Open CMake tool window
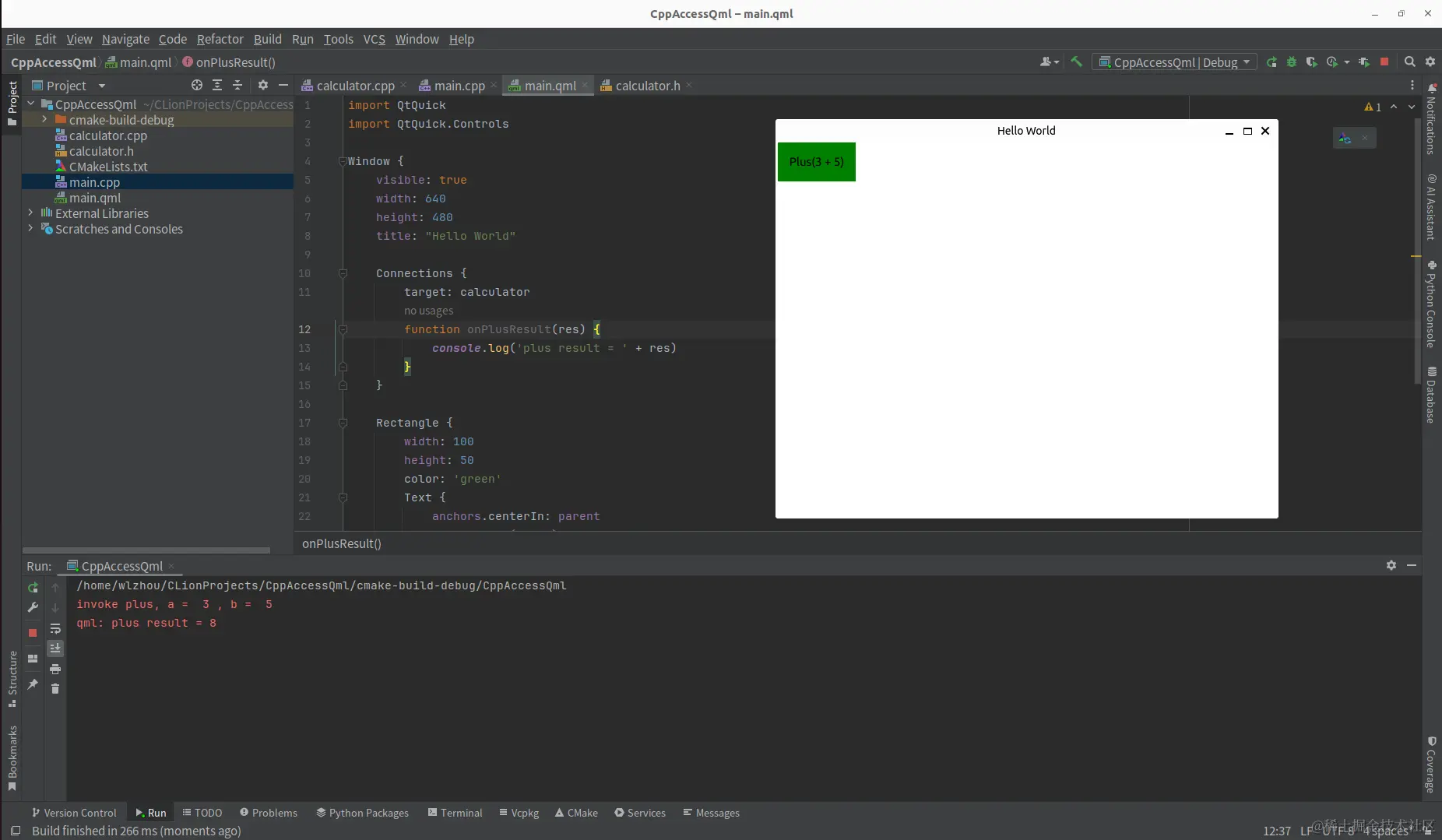Screen dimensions: 1442x840 coord(576,812)
